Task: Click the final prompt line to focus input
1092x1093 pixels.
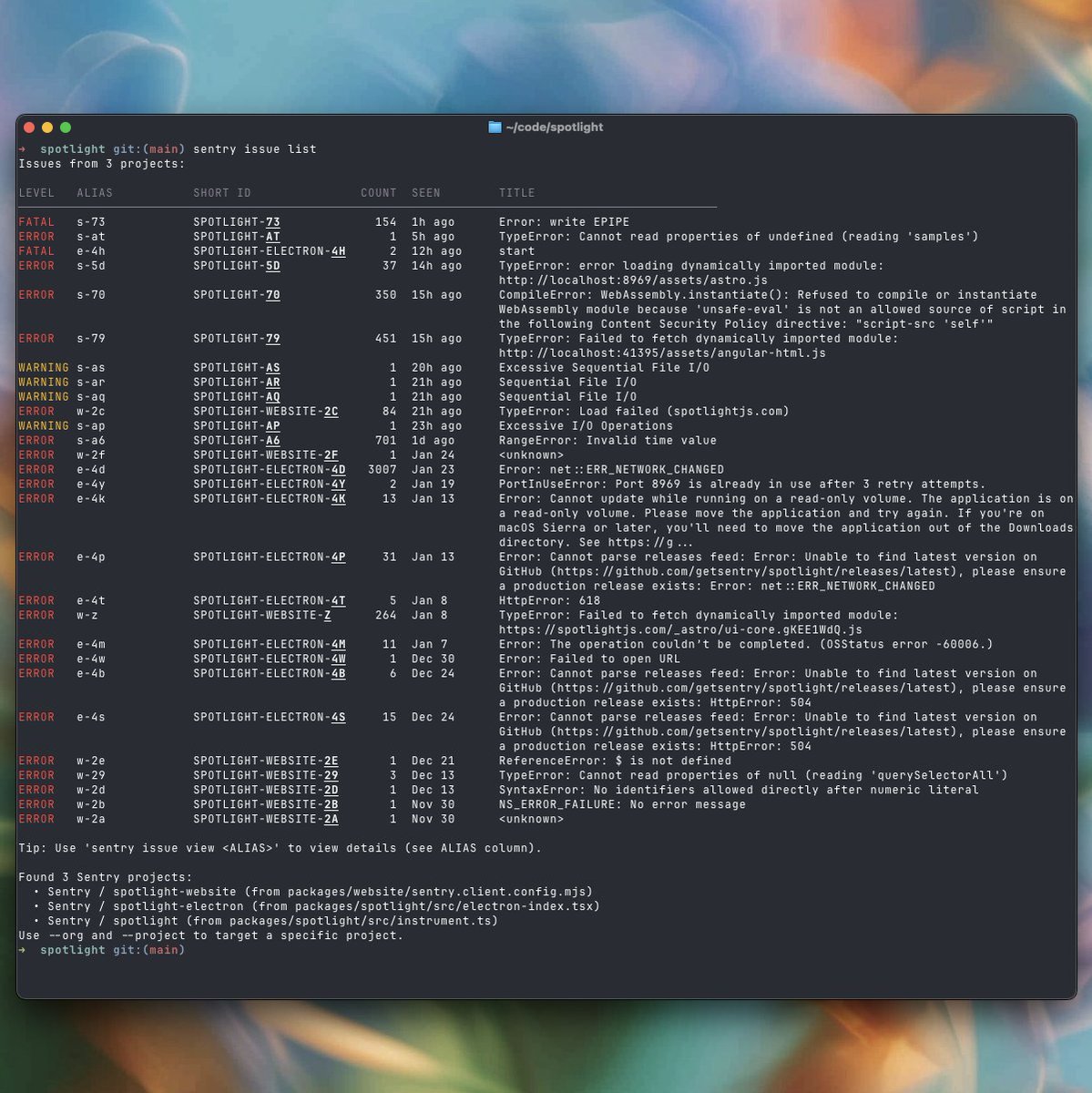Action: [102, 951]
